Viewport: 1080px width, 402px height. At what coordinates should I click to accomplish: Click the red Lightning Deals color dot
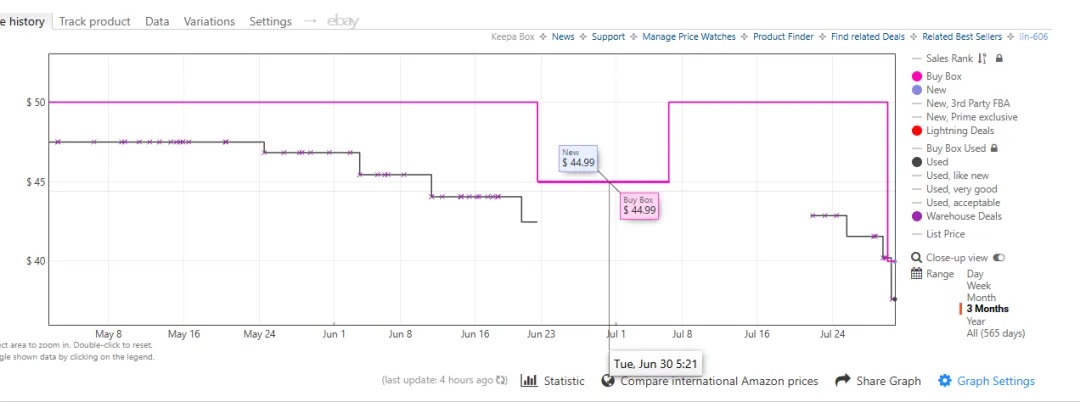[916, 131]
